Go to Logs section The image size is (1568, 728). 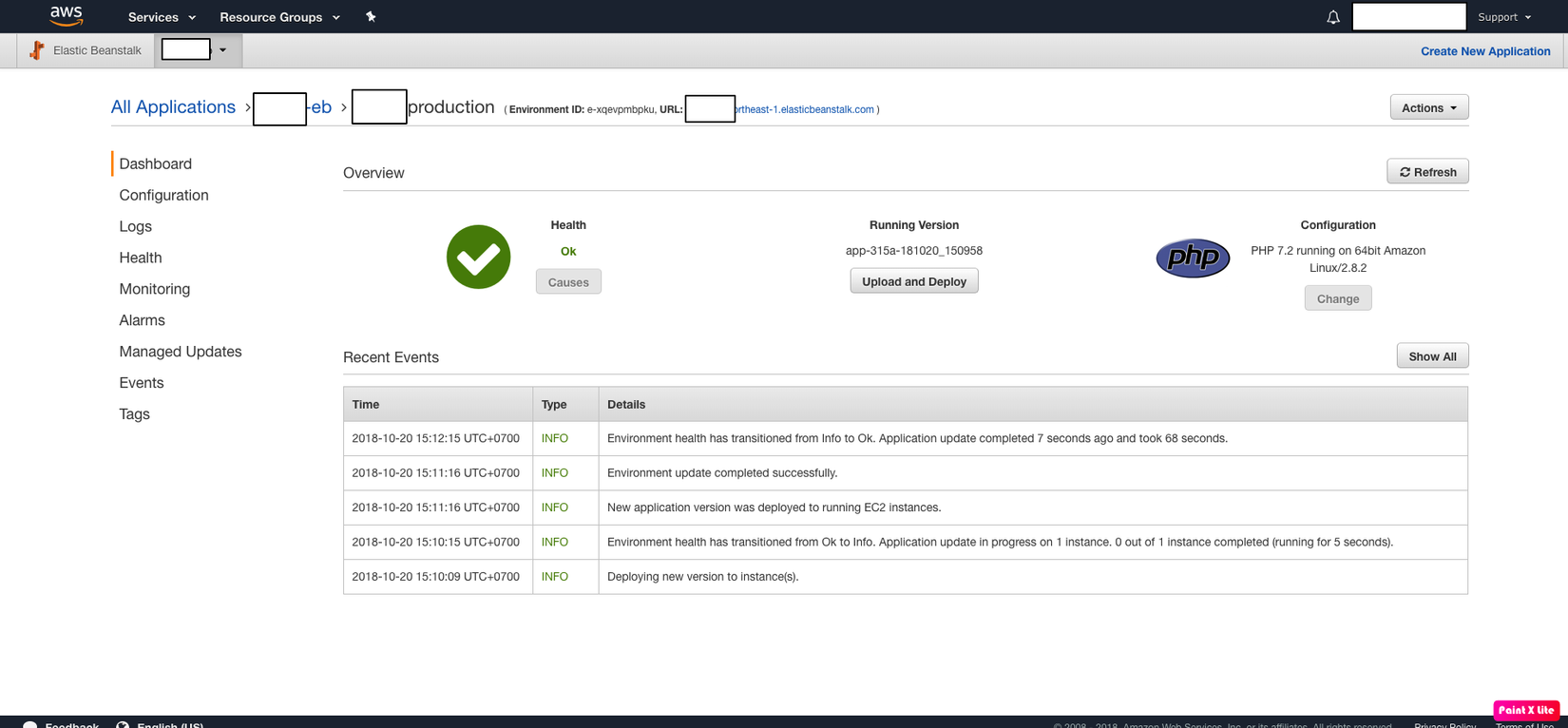(135, 226)
